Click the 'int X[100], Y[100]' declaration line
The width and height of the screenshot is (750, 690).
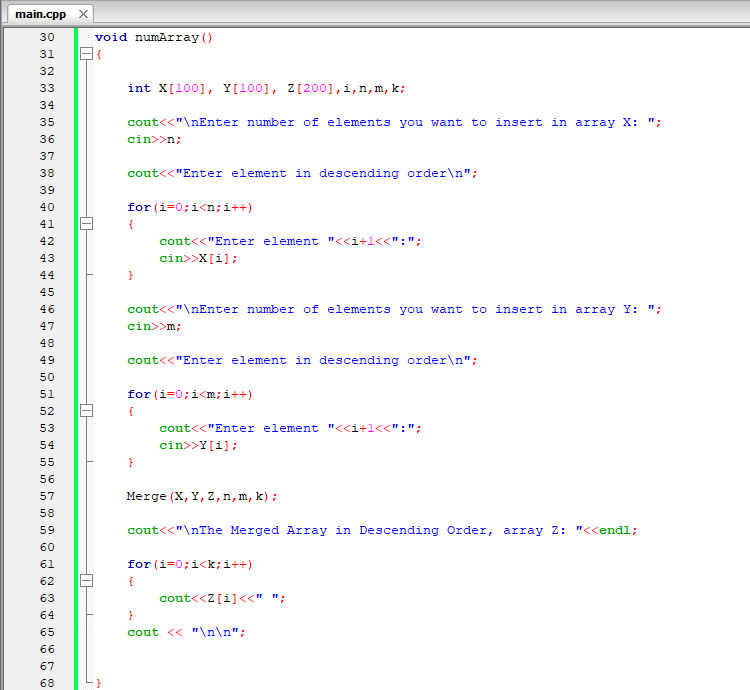click(266, 88)
